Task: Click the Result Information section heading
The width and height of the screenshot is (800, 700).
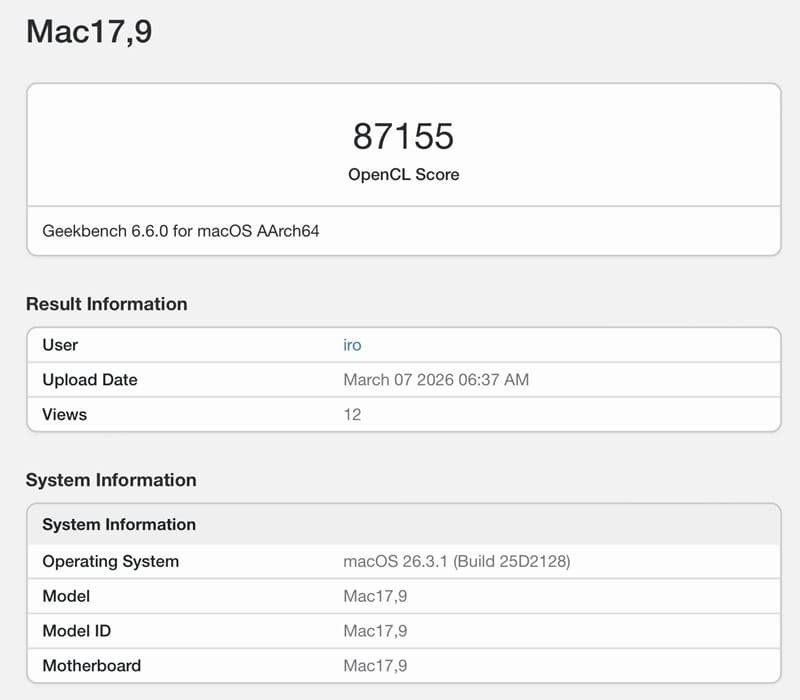Action: [x=106, y=304]
